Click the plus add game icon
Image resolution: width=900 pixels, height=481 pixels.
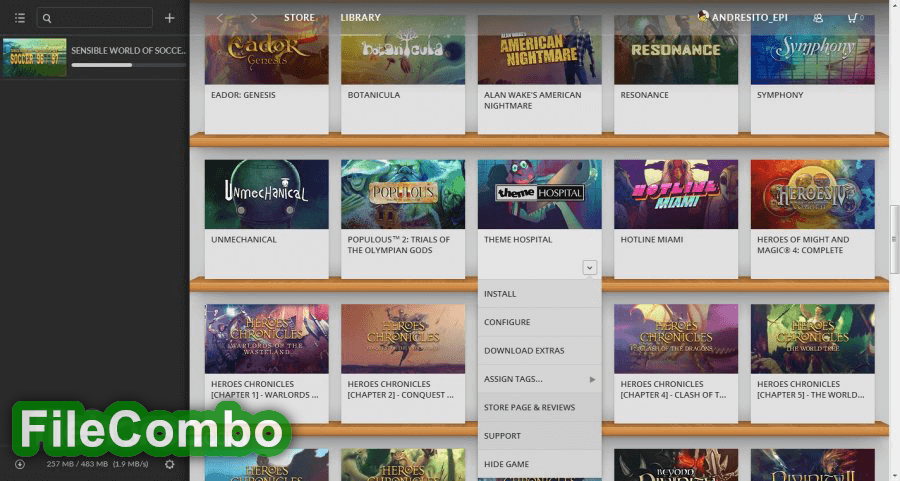point(169,18)
